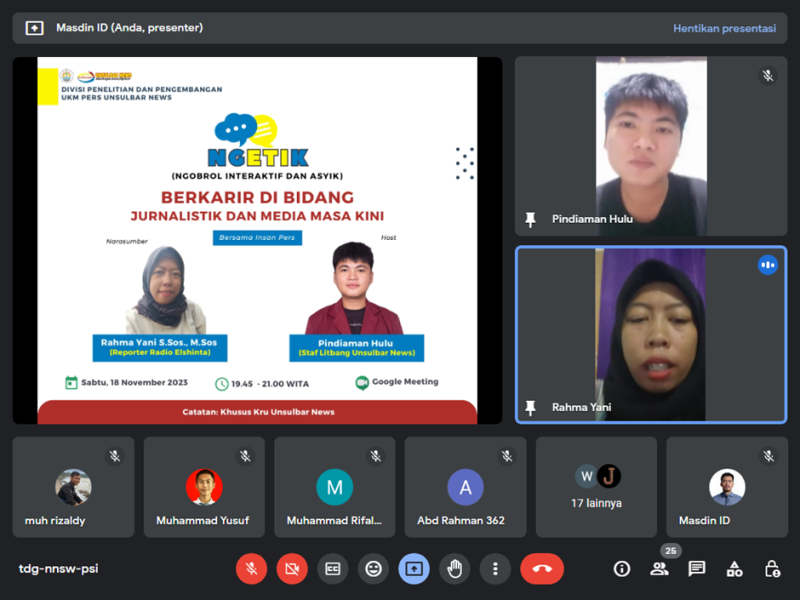Raise your hand
Image resolution: width=800 pixels, height=600 pixels.
(455, 569)
